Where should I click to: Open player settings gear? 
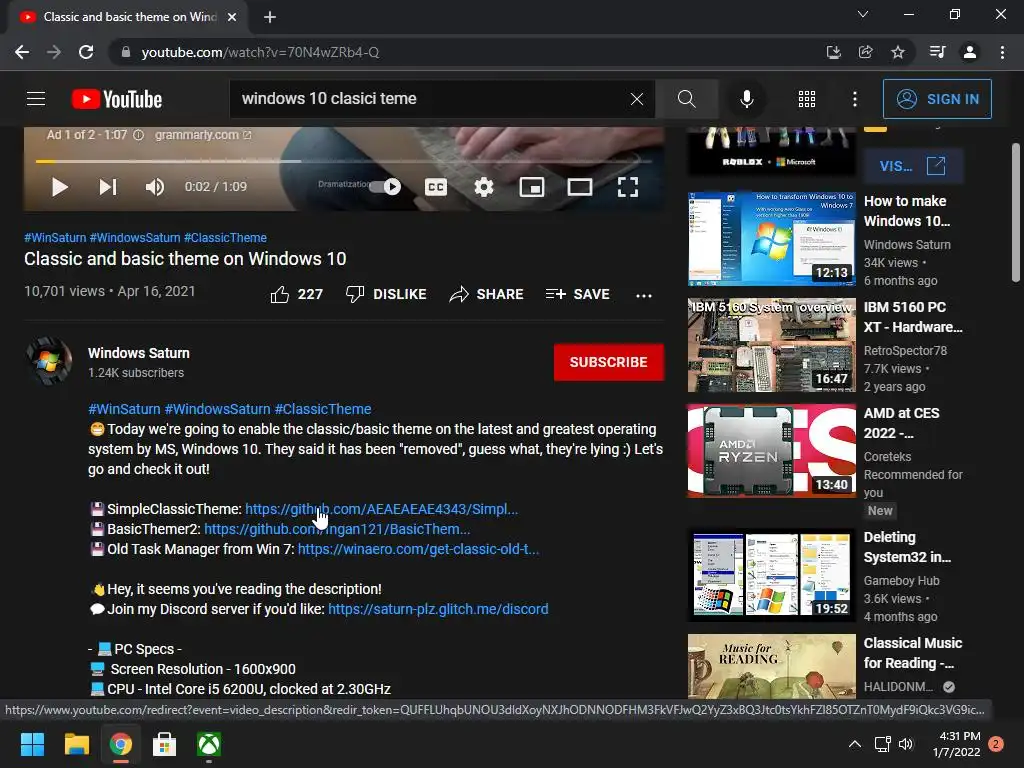(484, 187)
